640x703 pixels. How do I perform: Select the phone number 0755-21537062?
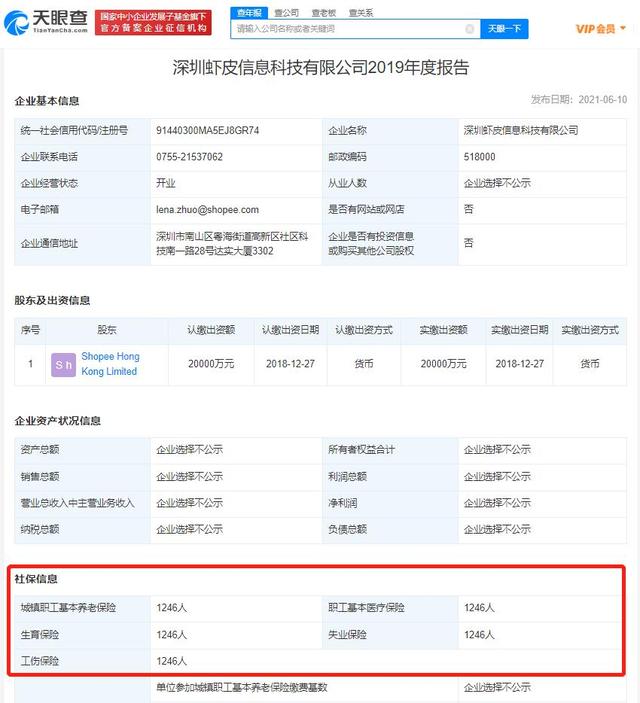point(189,157)
